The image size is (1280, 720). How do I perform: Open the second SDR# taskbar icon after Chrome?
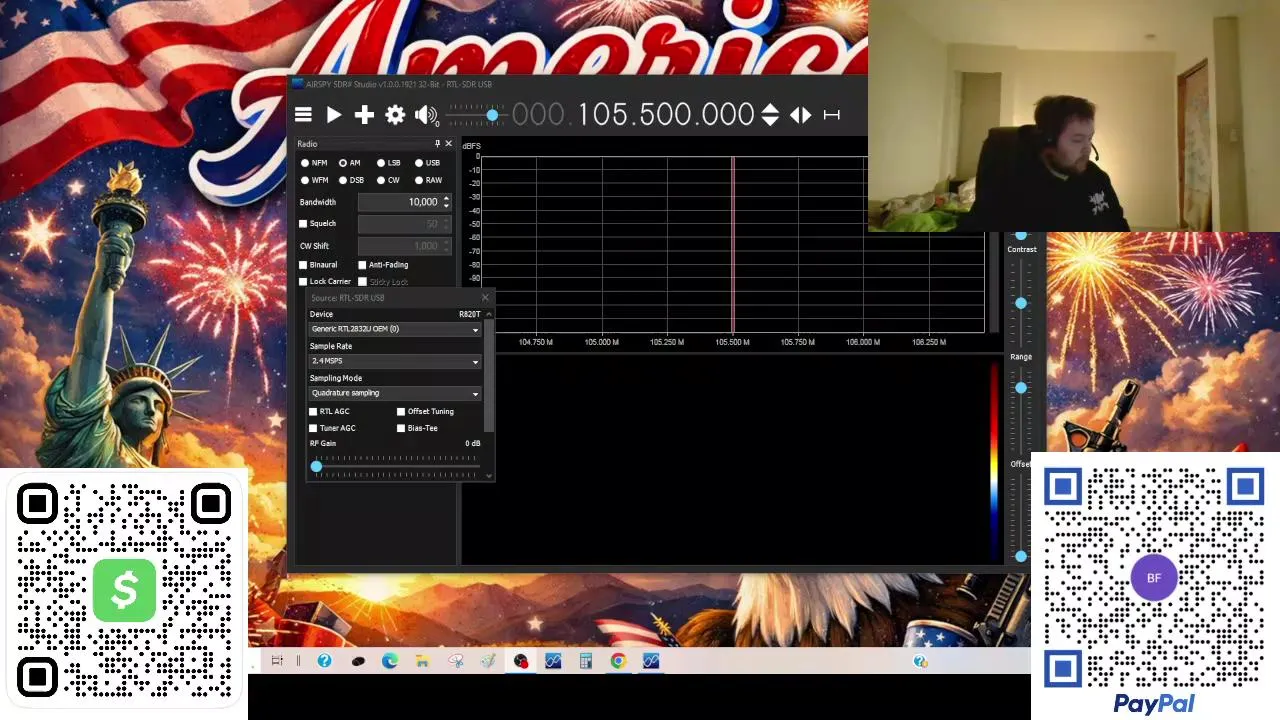tap(651, 661)
